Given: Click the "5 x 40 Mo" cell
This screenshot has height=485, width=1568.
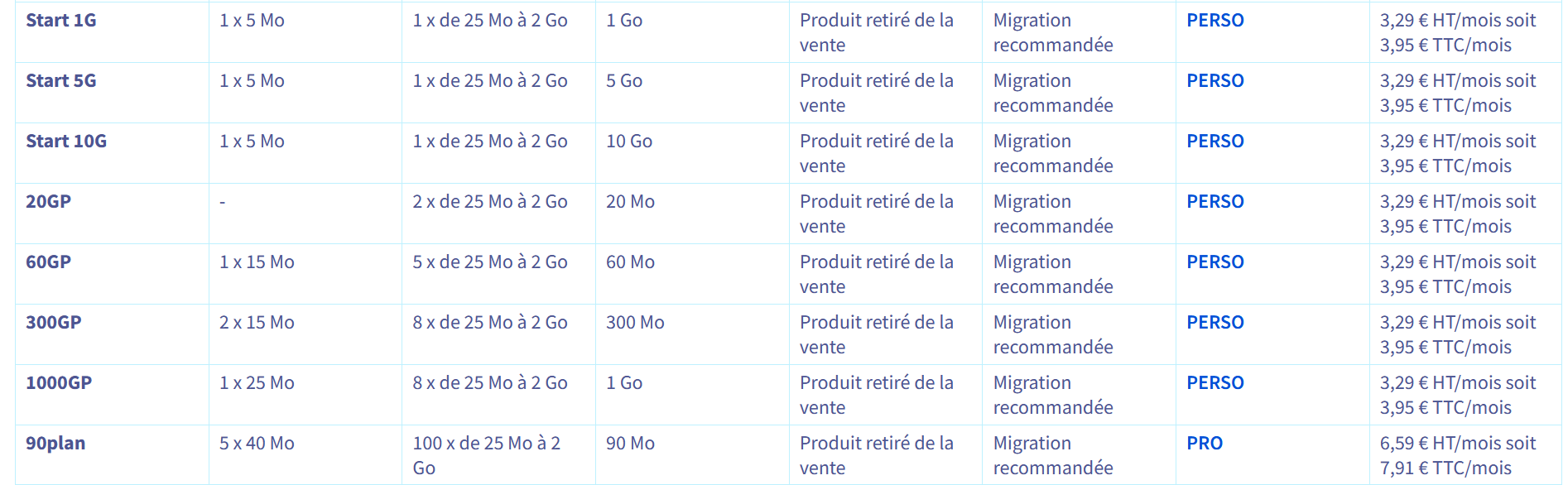Looking at the screenshot, I should [x=257, y=444].
